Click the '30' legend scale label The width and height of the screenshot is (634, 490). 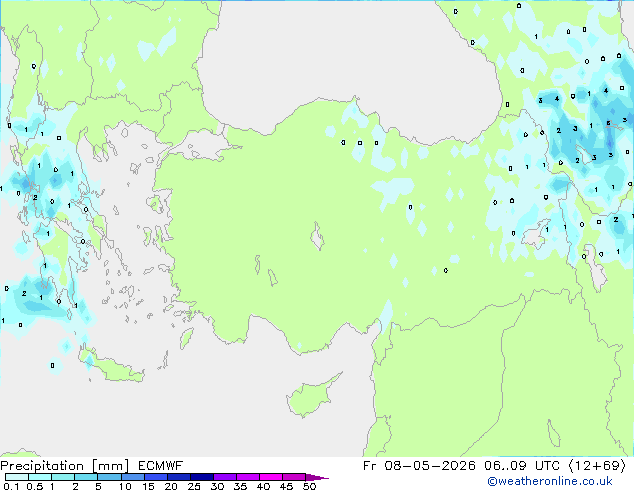(x=217, y=486)
